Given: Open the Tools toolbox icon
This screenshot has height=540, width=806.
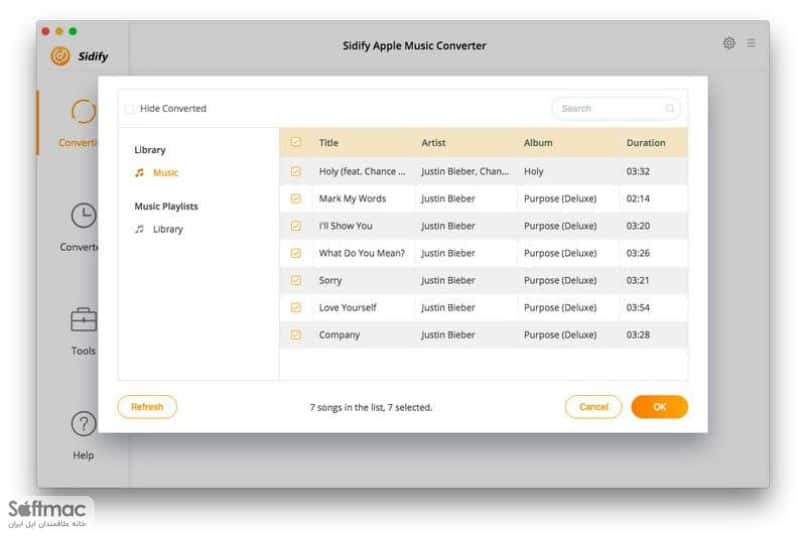Looking at the screenshot, I should point(84,320).
